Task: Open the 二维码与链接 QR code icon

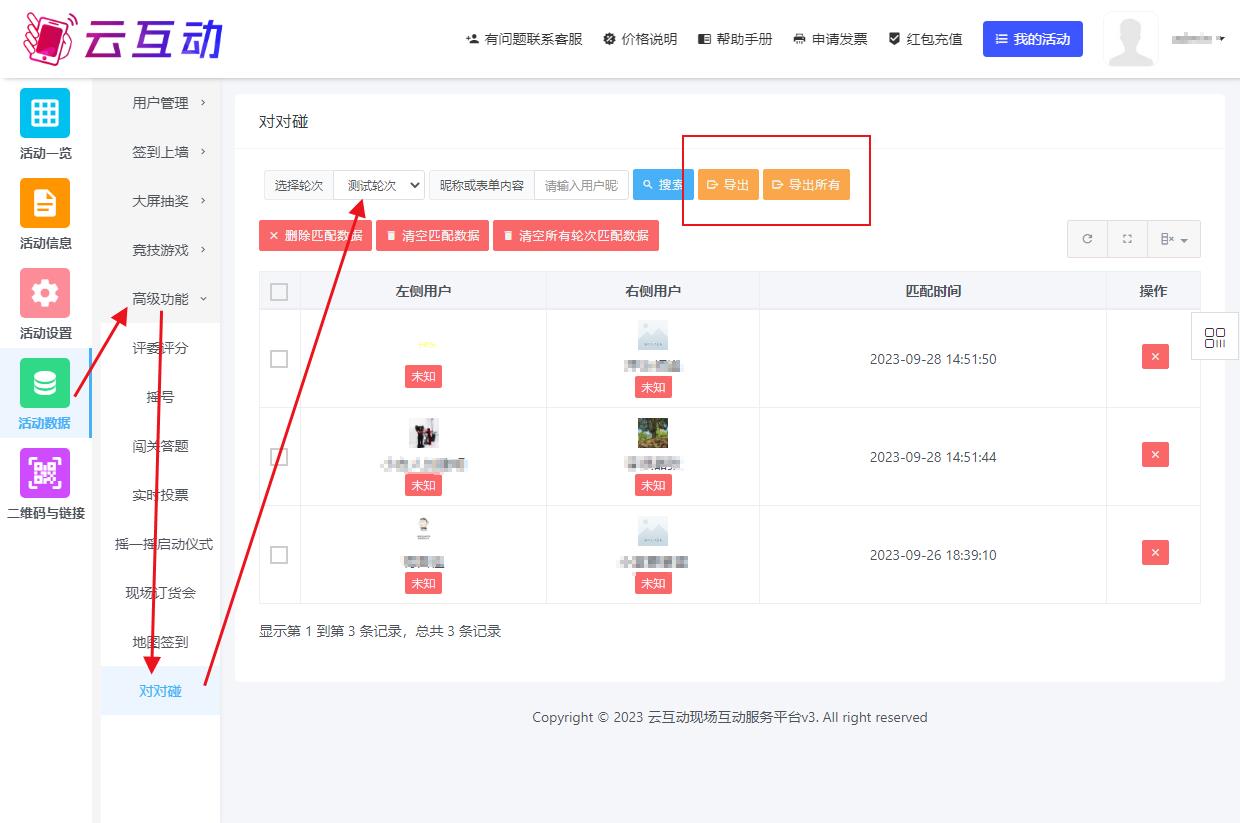Action: pyautogui.click(x=45, y=473)
